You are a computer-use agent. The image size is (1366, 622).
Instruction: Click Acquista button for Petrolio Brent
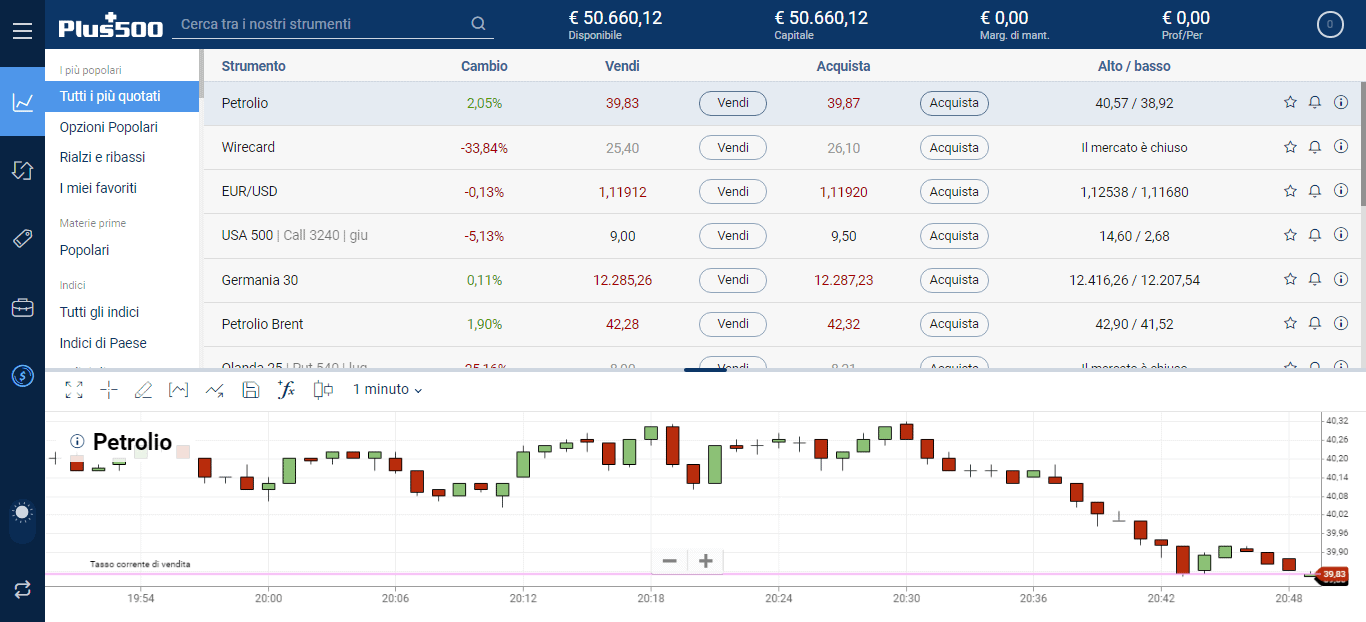point(954,324)
